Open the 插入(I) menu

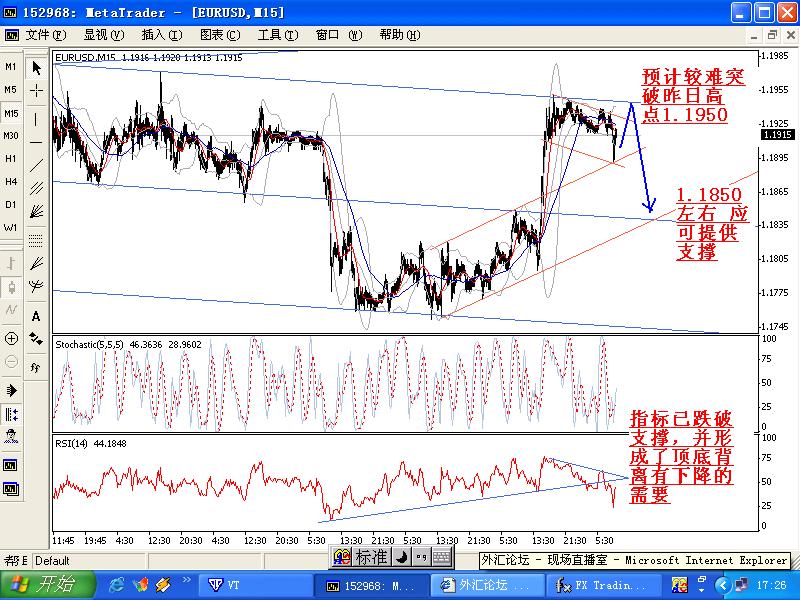tap(162, 35)
